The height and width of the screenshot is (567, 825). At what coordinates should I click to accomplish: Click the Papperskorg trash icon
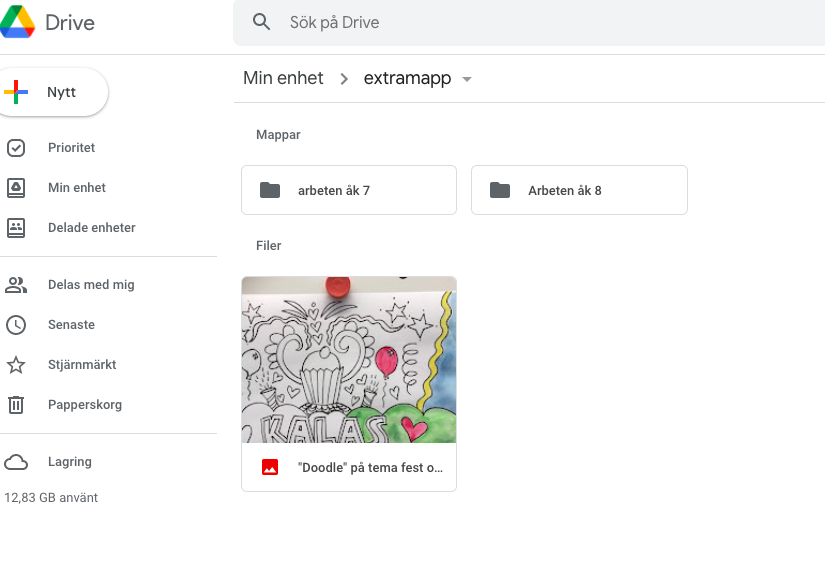click(16, 405)
